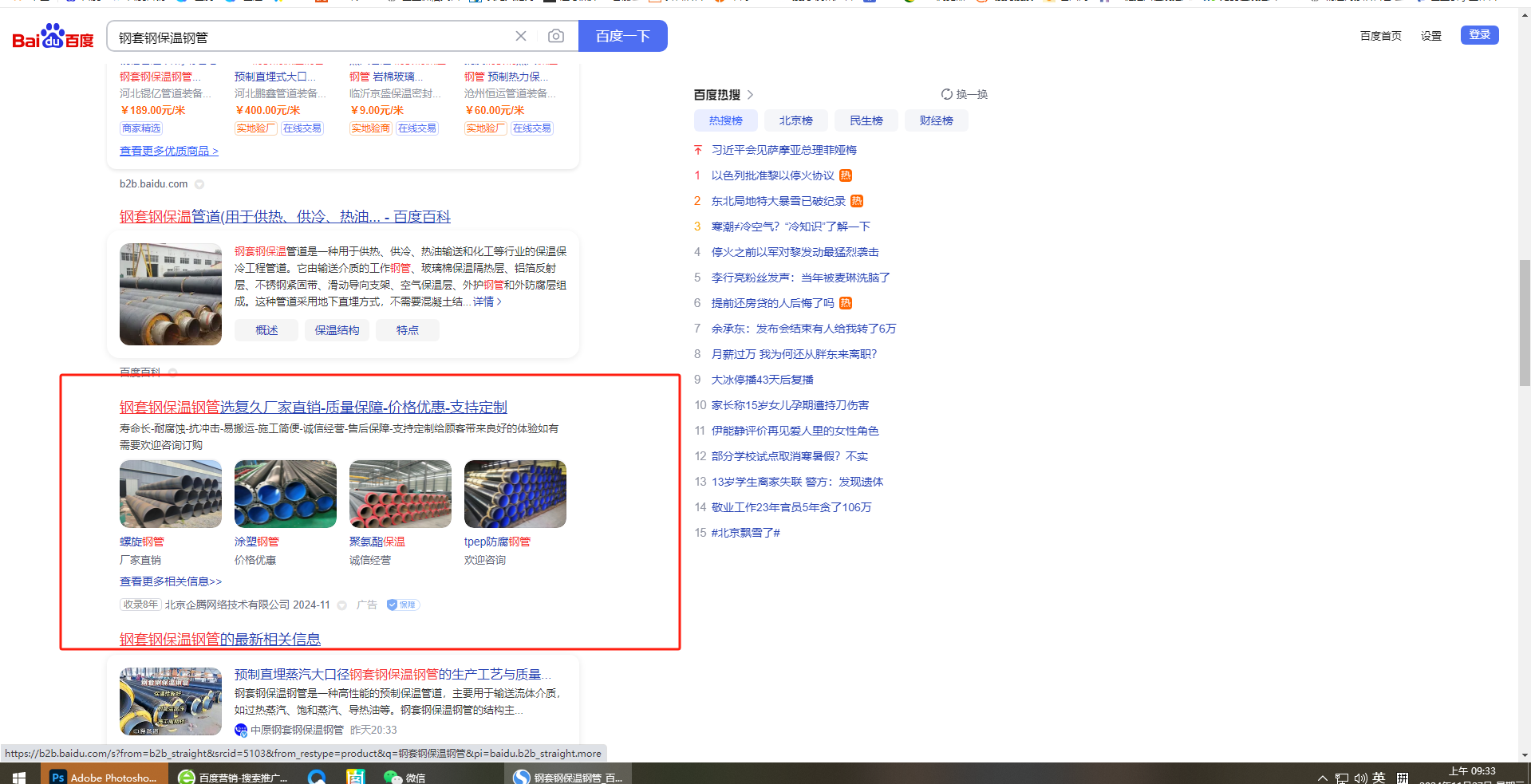
Task: Clear the search box with the X icon
Action: 521,36
